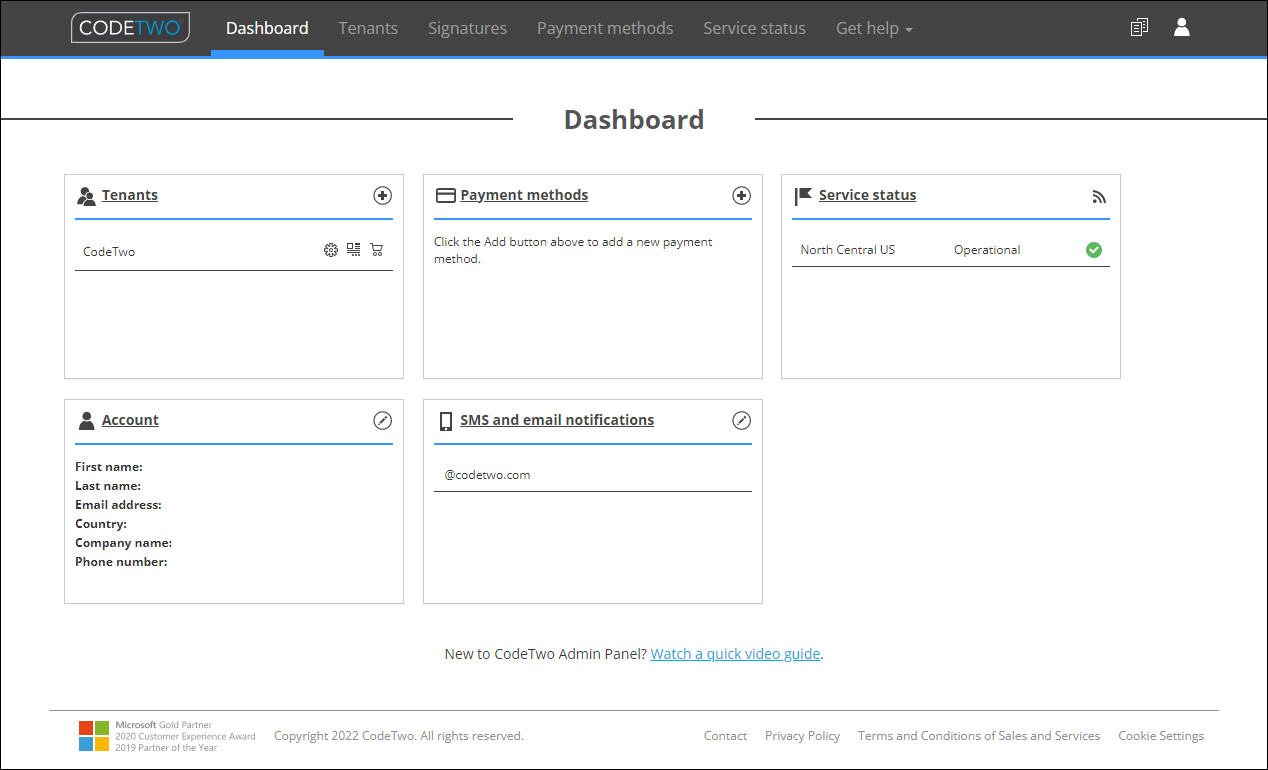Add a new payment method plus icon
Image resolution: width=1268 pixels, height=770 pixels.
tap(741, 196)
